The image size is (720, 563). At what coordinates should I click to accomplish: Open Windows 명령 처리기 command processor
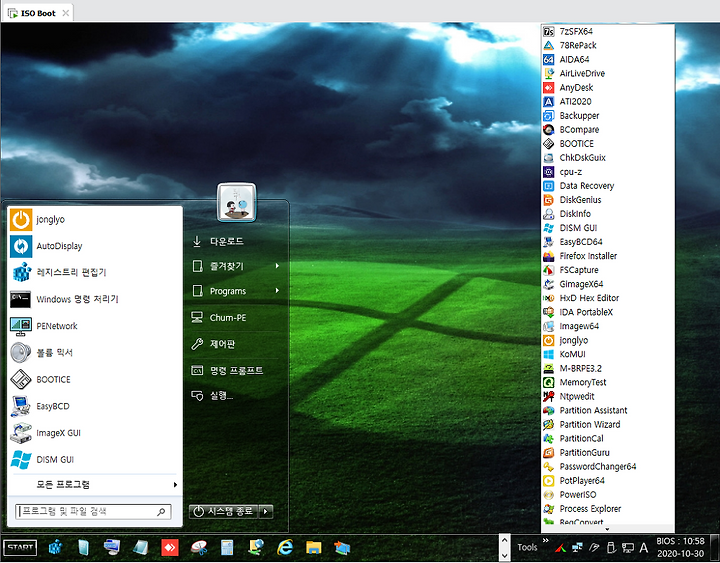tap(95, 299)
